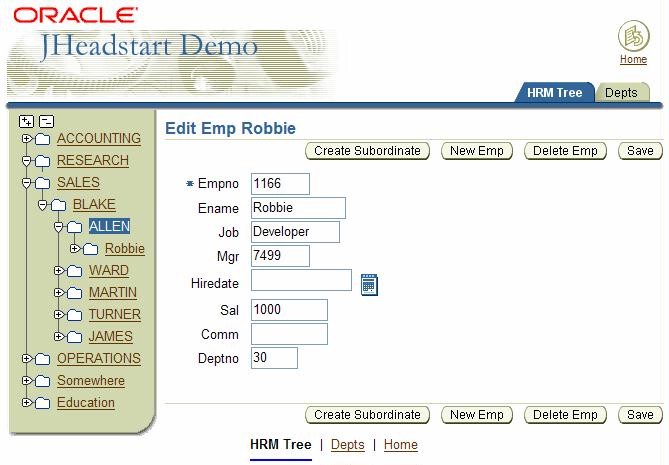Select Robbie employee in tree
This screenshot has height=465, width=669.
[125, 249]
